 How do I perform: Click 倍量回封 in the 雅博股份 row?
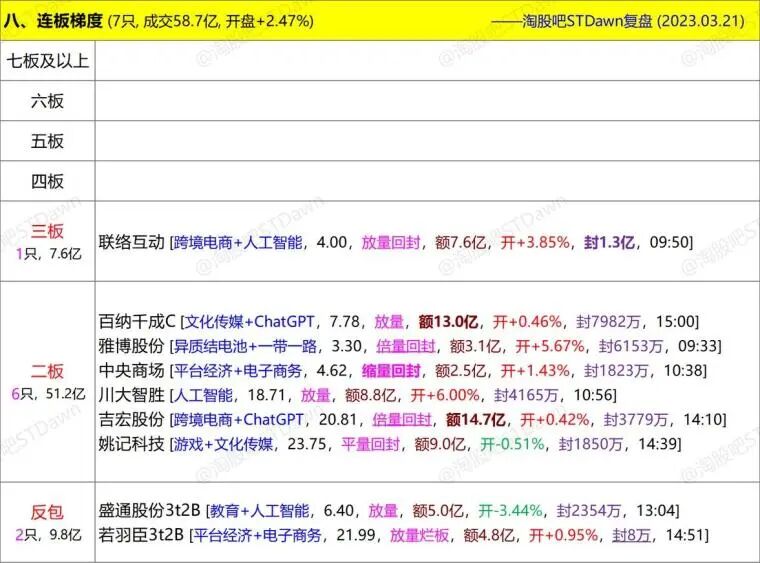(x=406, y=346)
